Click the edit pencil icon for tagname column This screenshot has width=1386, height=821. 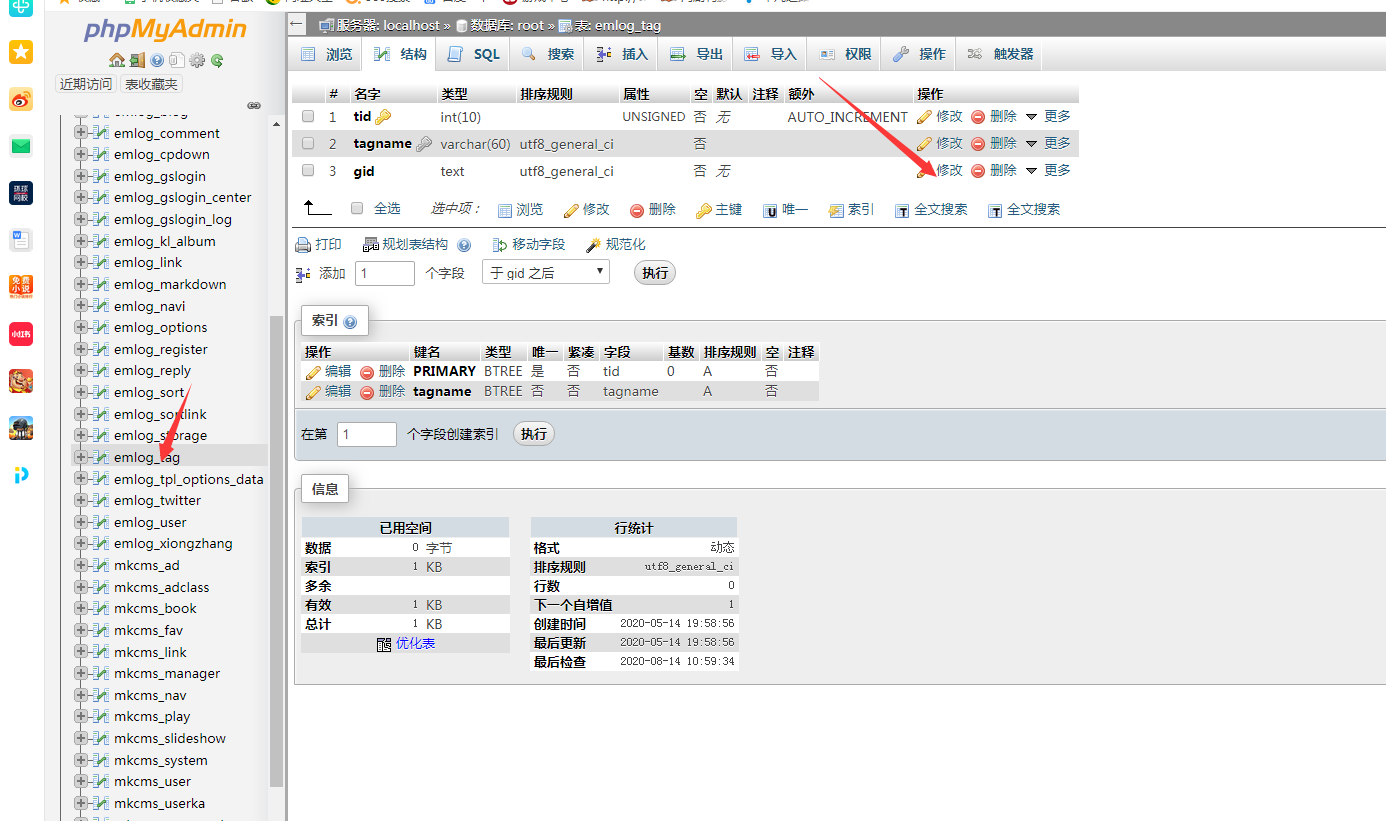pyautogui.click(x=924, y=144)
